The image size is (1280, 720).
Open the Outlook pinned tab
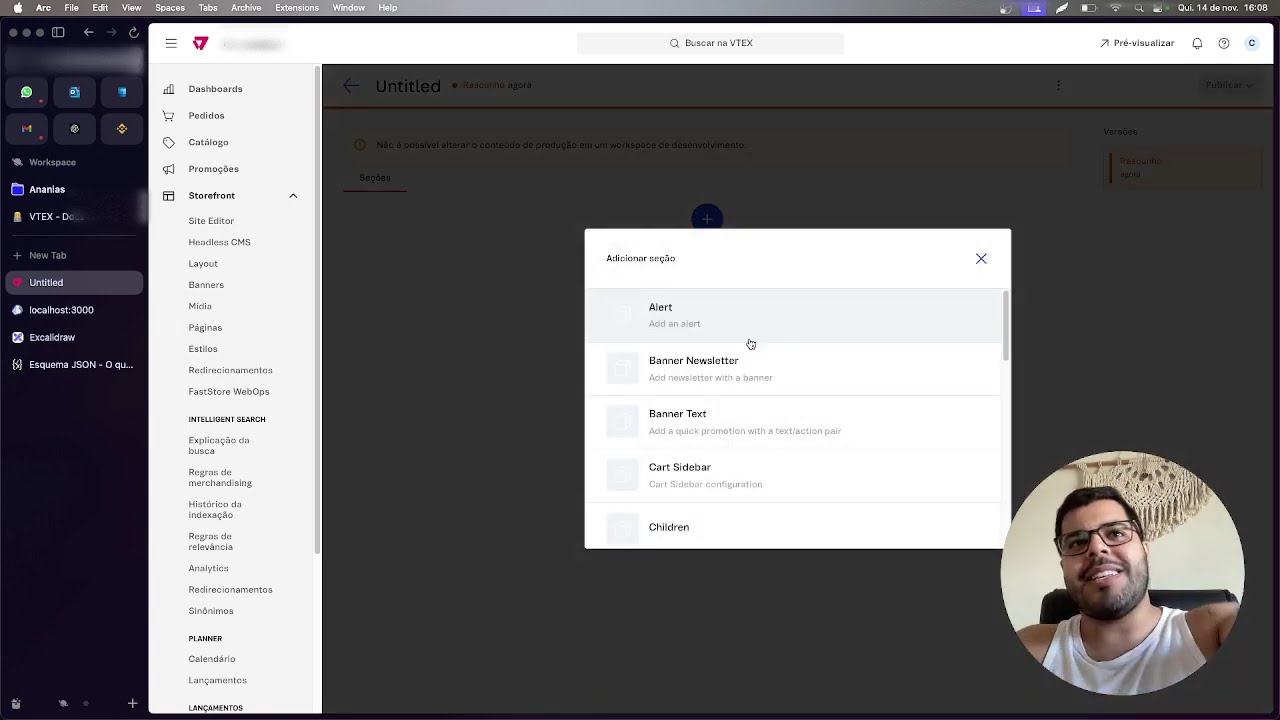point(74,92)
